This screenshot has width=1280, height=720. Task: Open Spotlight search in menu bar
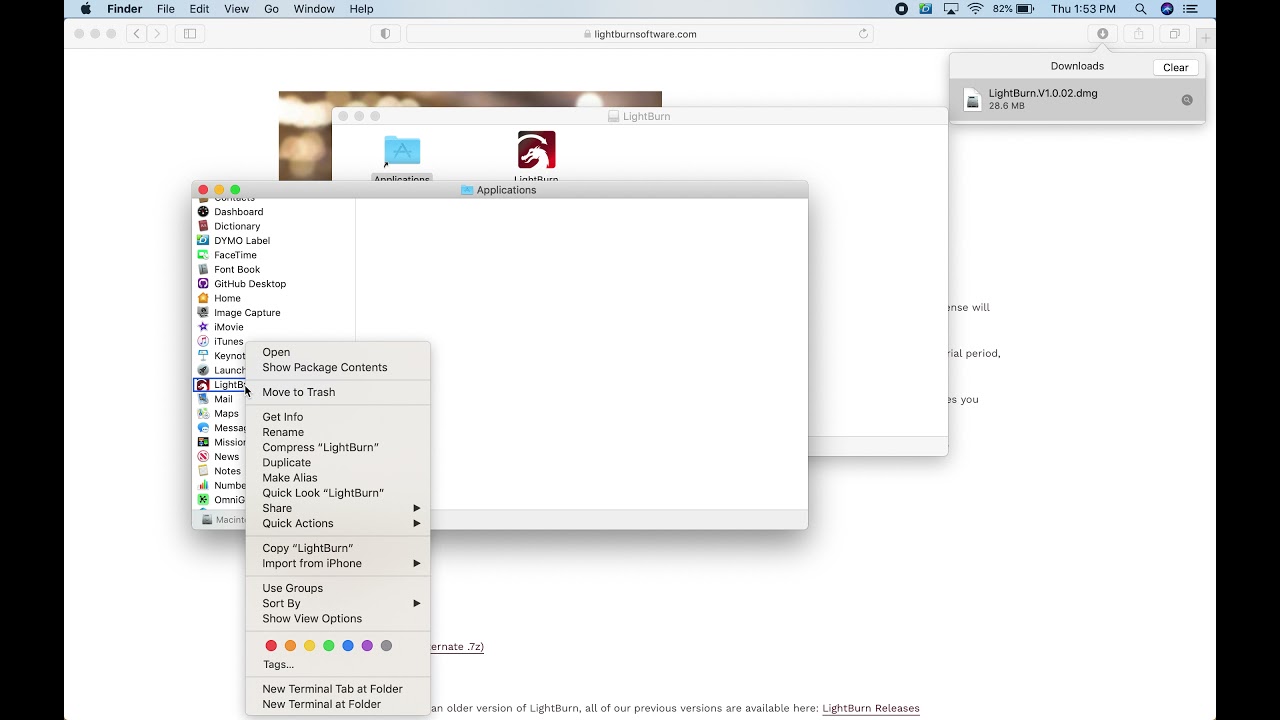point(1140,9)
